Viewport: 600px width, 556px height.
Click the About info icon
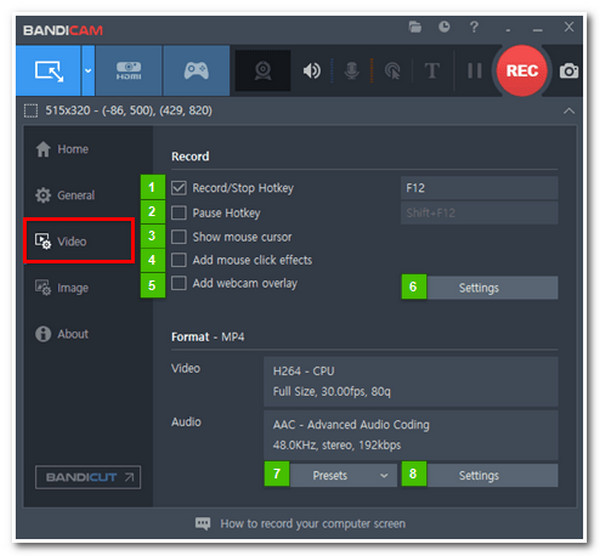pos(43,334)
